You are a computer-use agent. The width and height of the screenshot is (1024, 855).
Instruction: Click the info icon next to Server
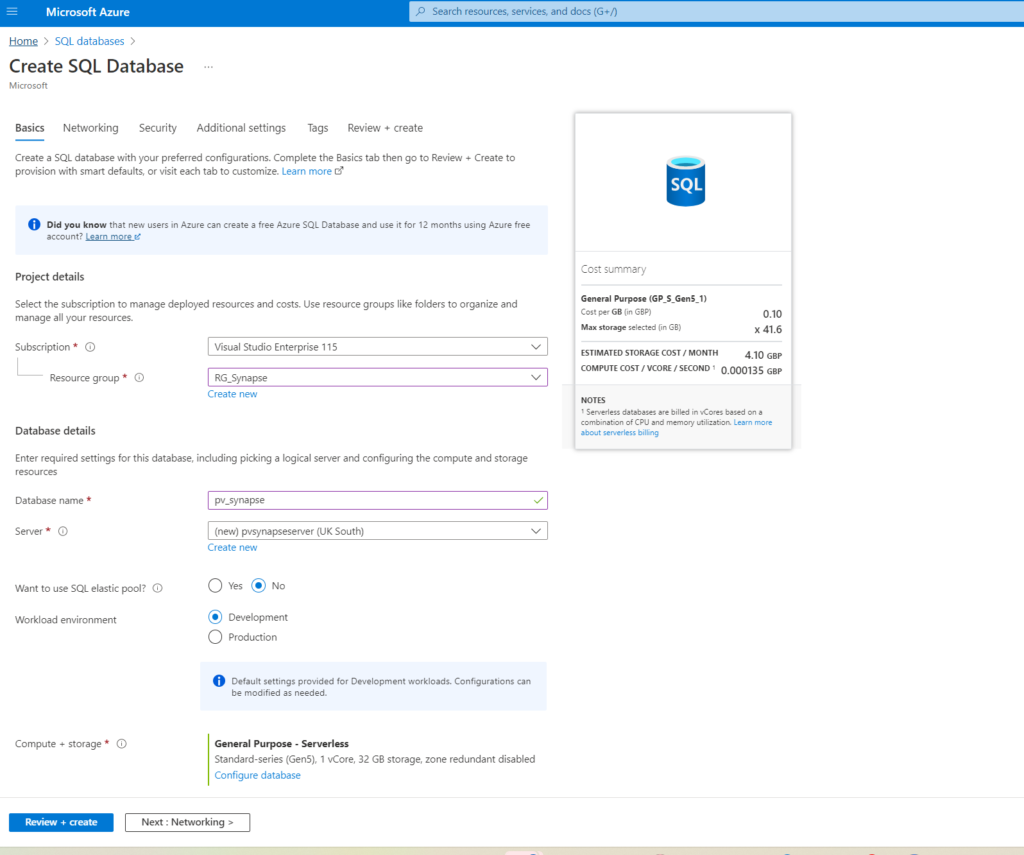click(63, 531)
